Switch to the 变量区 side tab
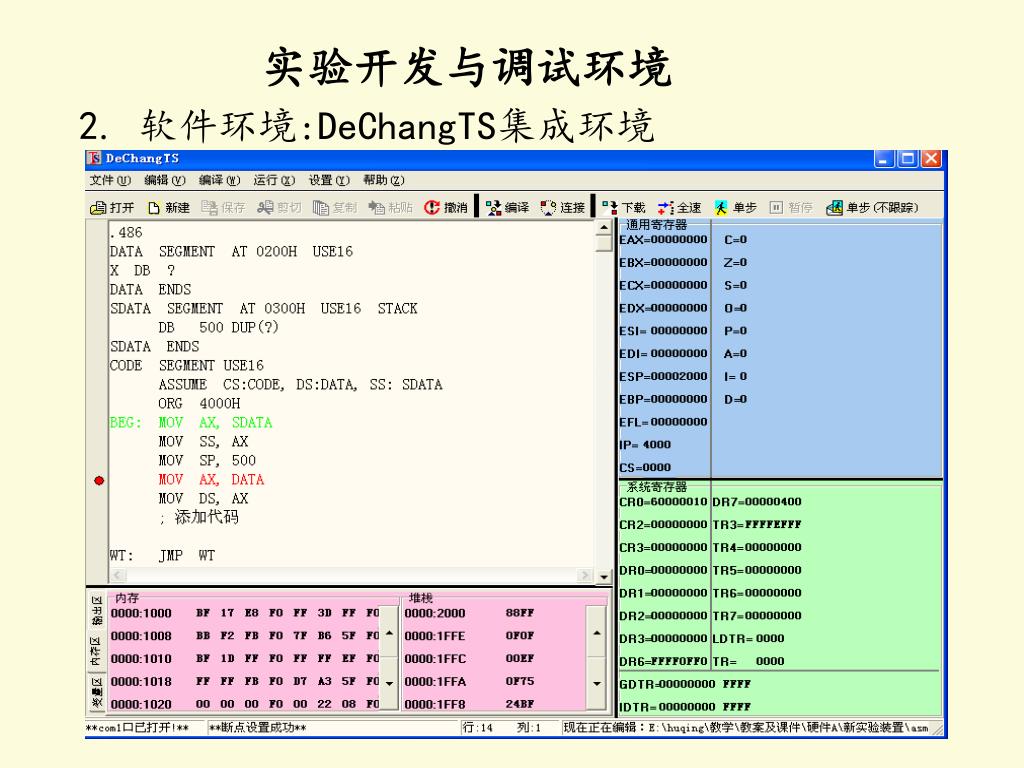Image resolution: width=1024 pixels, height=768 pixels. click(x=97, y=692)
